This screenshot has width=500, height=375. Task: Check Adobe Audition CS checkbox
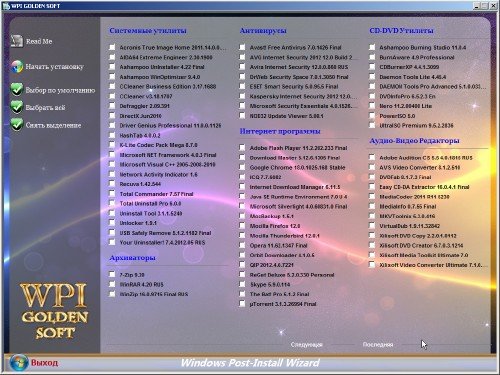pyautogui.click(x=372, y=157)
